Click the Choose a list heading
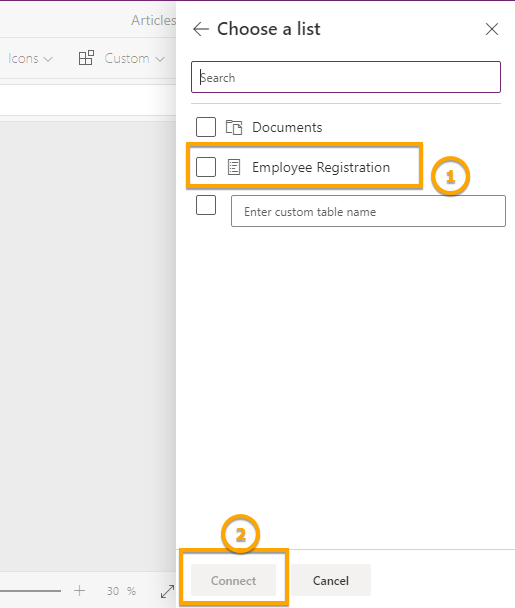Screen dimensions: 515x608 [269, 29]
